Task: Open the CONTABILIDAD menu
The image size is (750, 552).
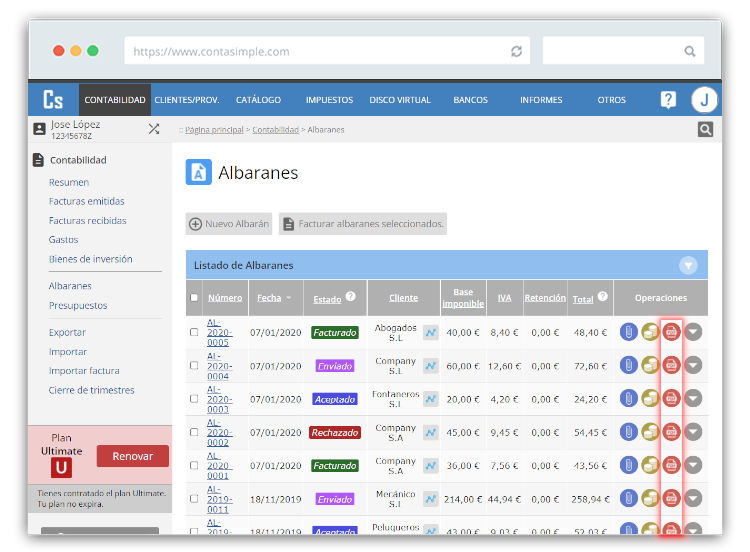Action: 115,99
